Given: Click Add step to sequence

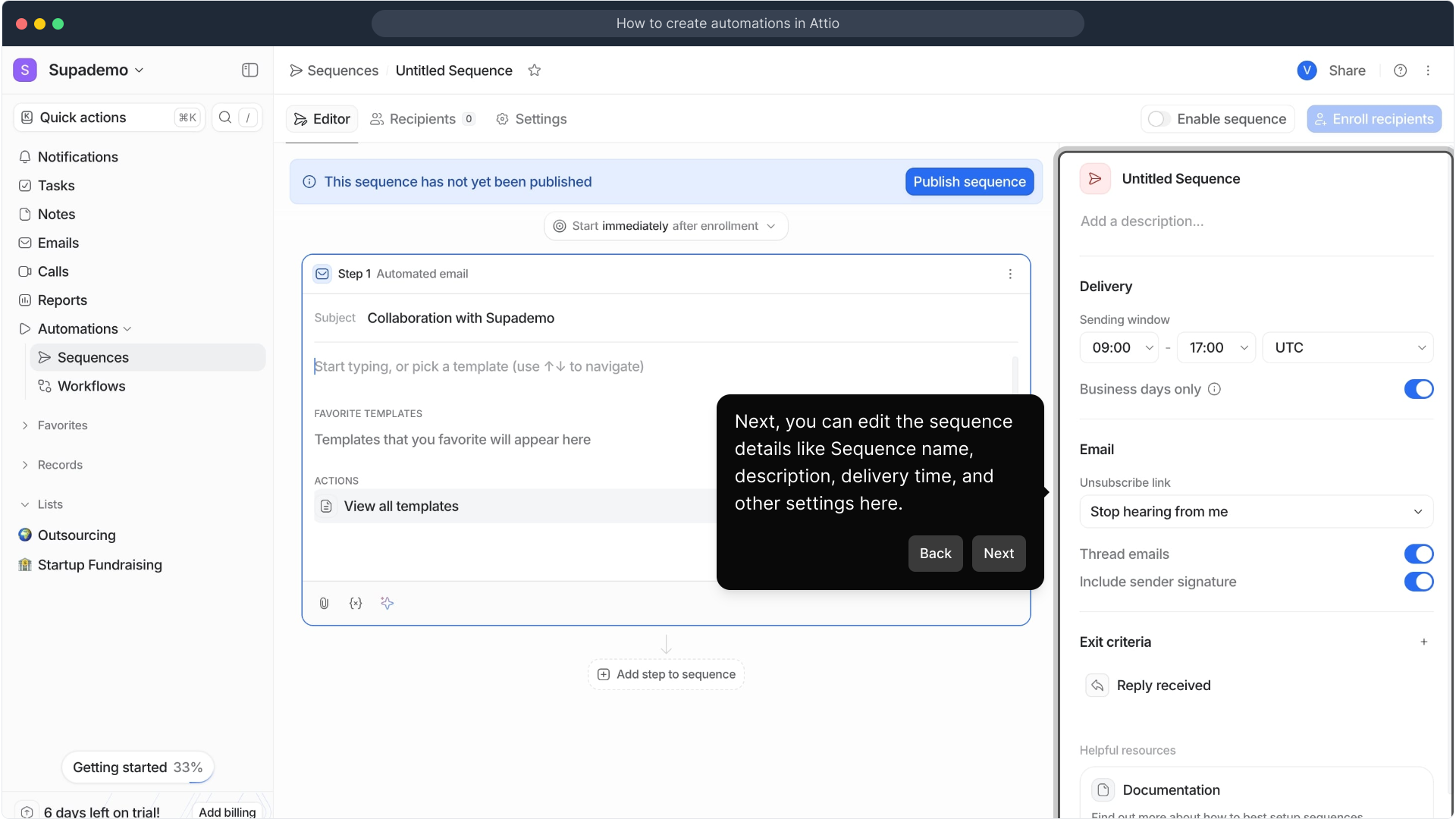Looking at the screenshot, I should (666, 674).
